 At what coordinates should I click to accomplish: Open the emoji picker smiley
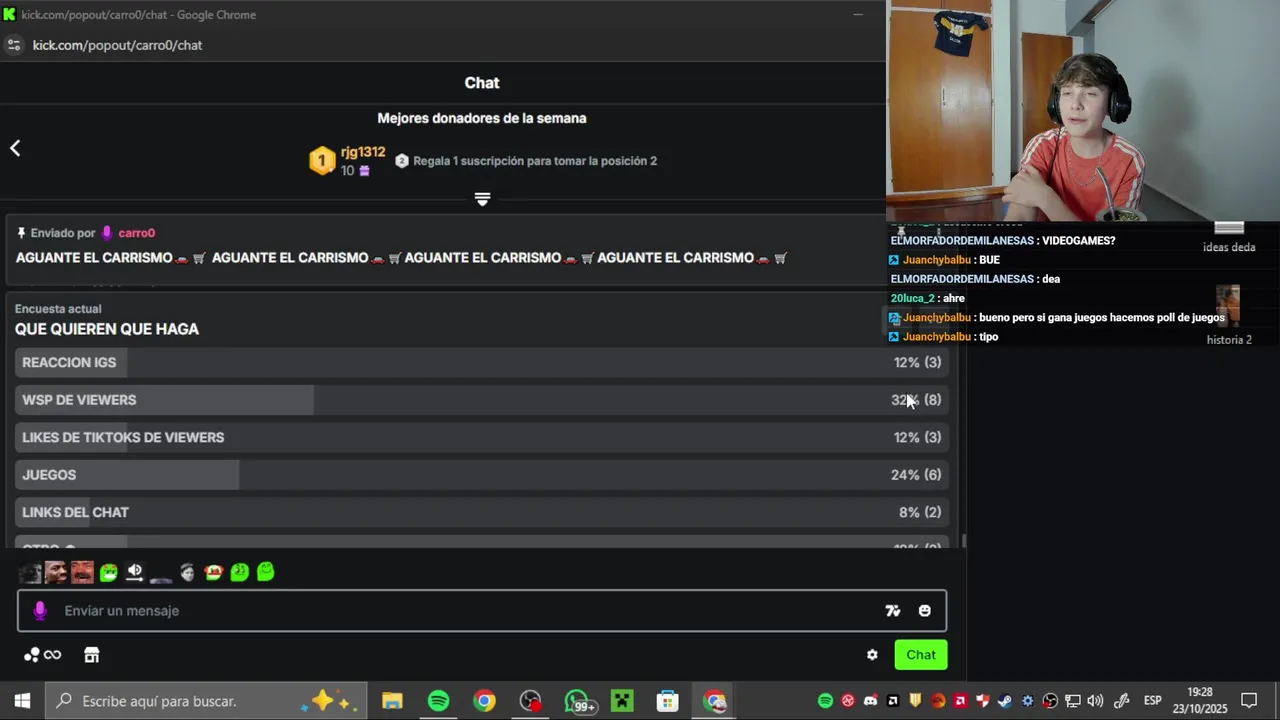(x=924, y=611)
